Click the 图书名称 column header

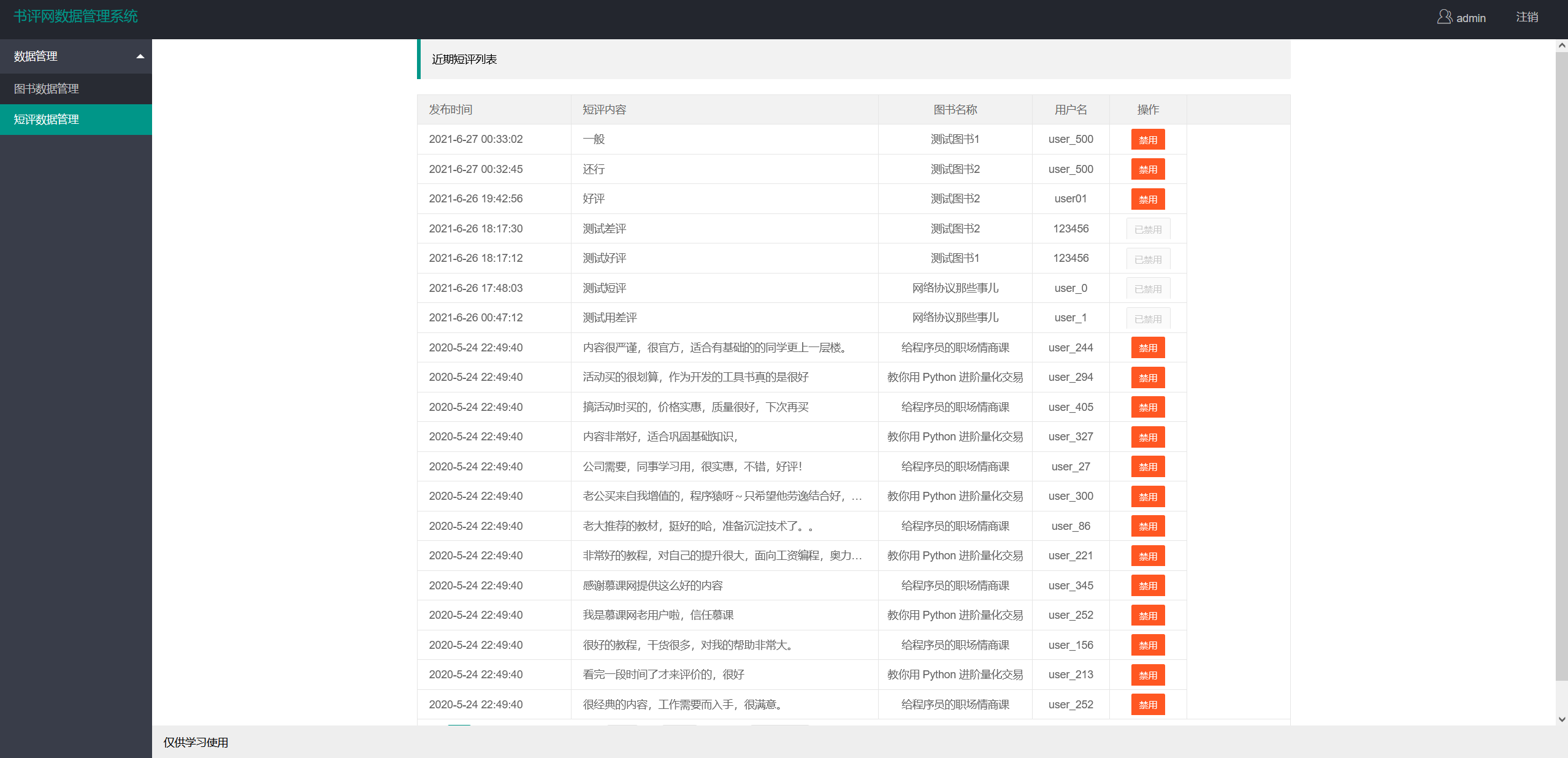[x=955, y=110]
